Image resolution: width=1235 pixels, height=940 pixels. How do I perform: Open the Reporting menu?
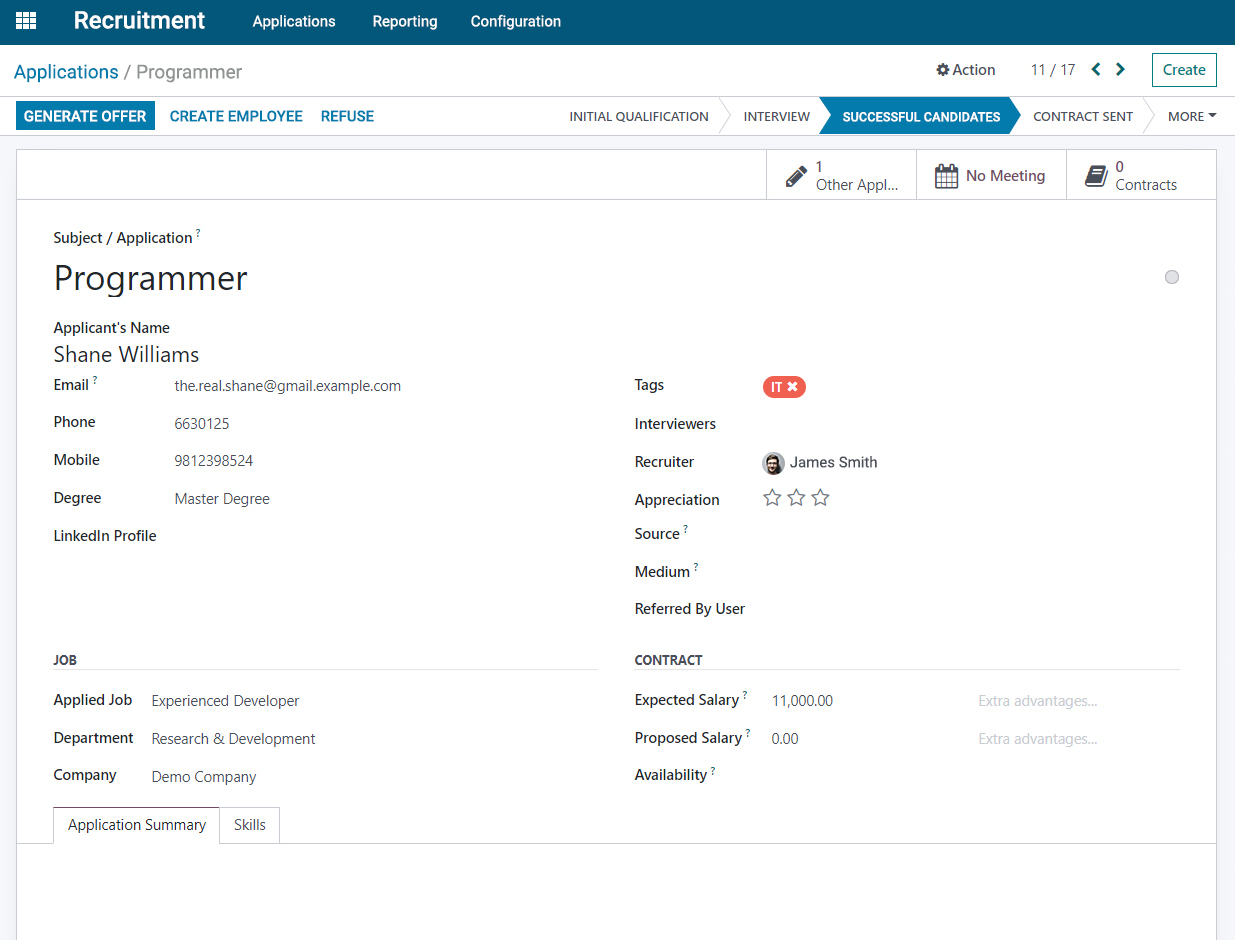(404, 21)
